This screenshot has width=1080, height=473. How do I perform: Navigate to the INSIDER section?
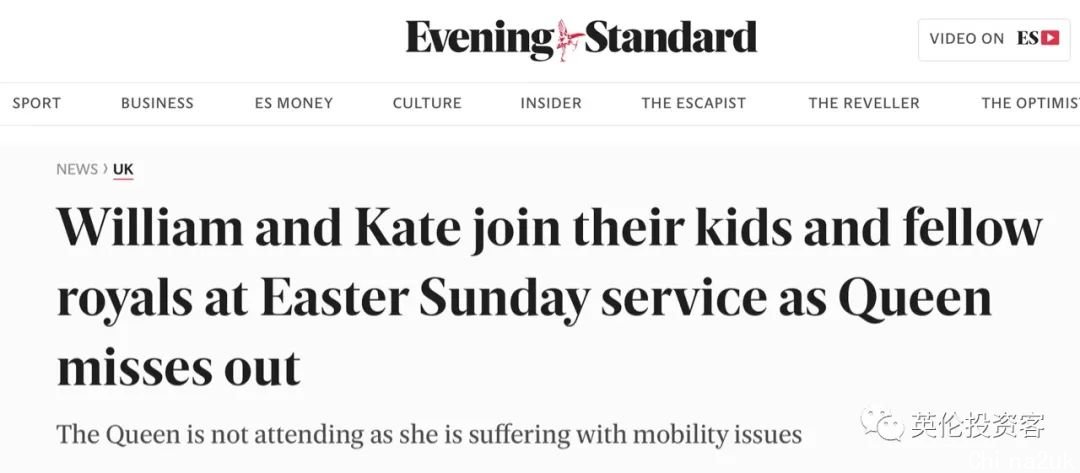(x=551, y=103)
